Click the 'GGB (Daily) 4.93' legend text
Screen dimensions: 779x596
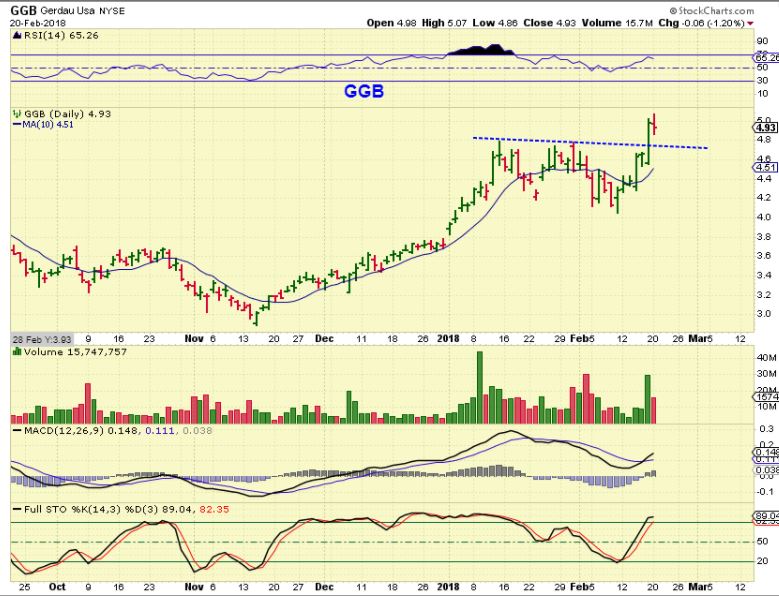tap(68, 114)
